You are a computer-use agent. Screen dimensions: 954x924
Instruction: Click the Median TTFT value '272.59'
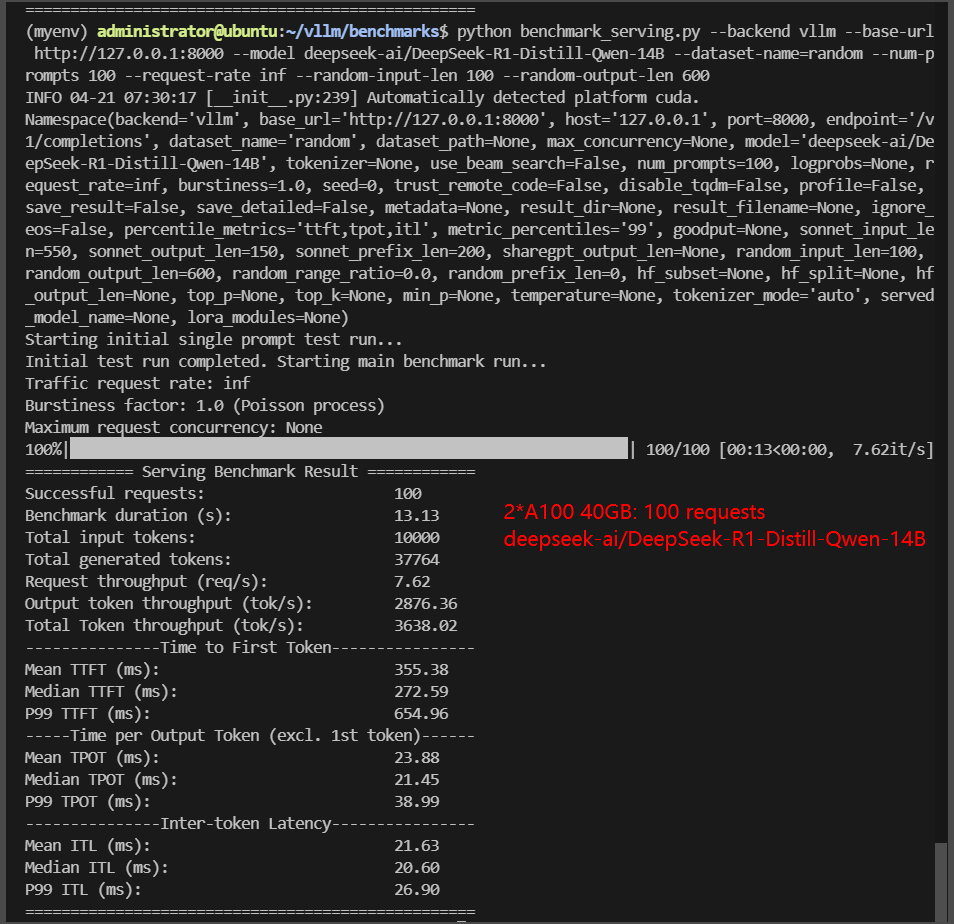pyautogui.click(x=421, y=691)
